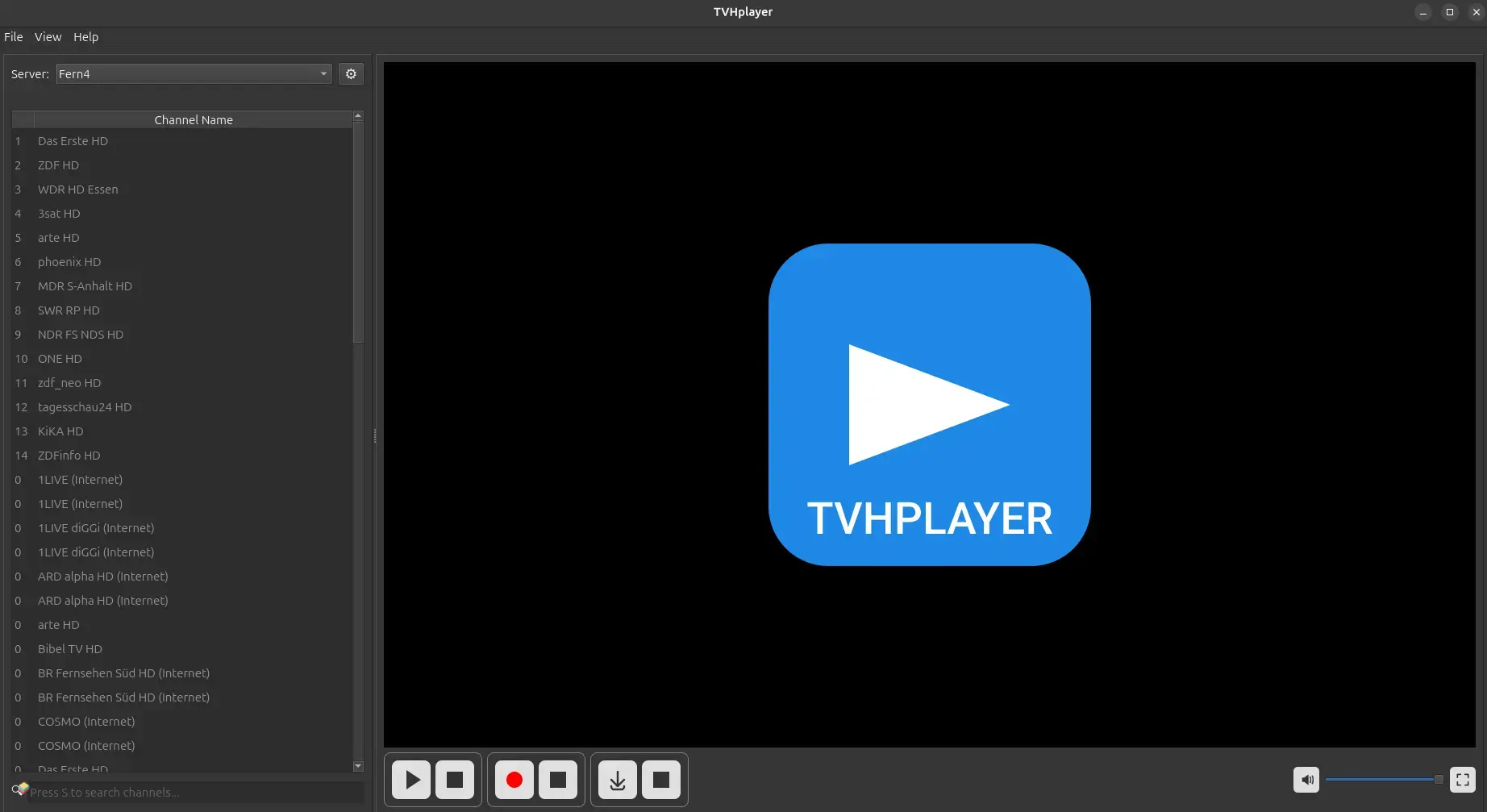Click the download arrow icon
Viewport: 1487px width, 812px height.
618,780
